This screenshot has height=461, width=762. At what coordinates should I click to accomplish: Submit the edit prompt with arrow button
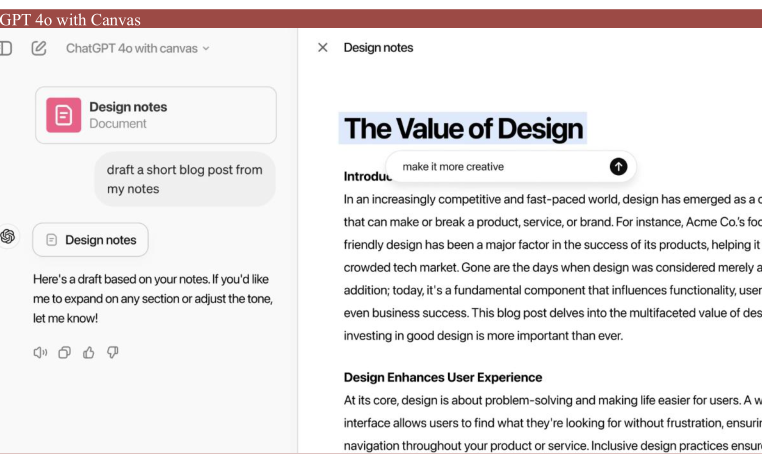[618, 167]
